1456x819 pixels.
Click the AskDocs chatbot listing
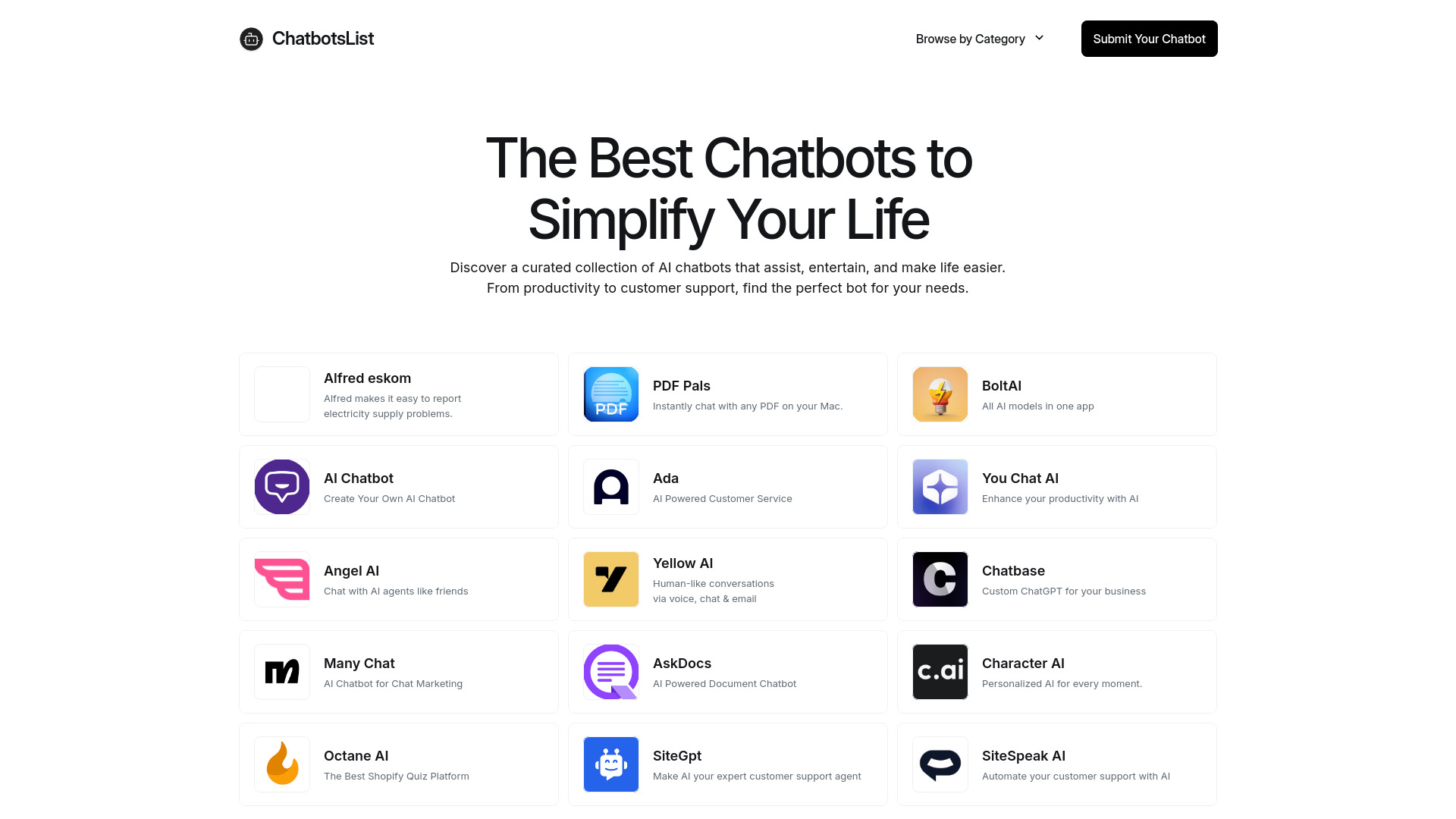click(x=727, y=671)
